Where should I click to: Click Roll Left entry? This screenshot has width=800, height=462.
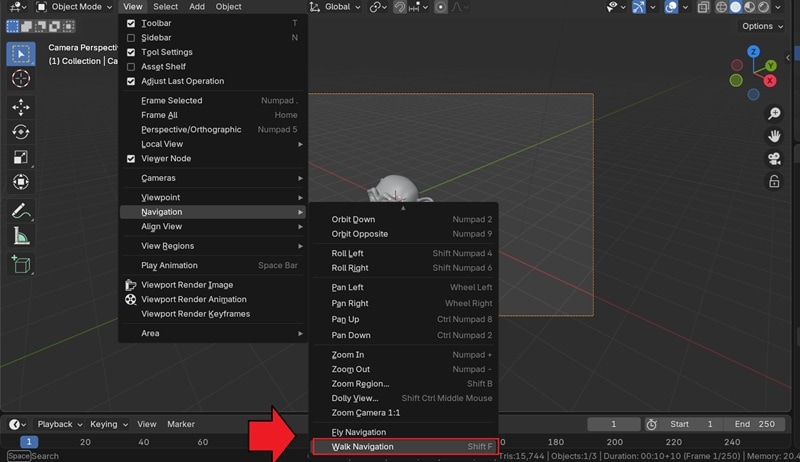click(405, 253)
